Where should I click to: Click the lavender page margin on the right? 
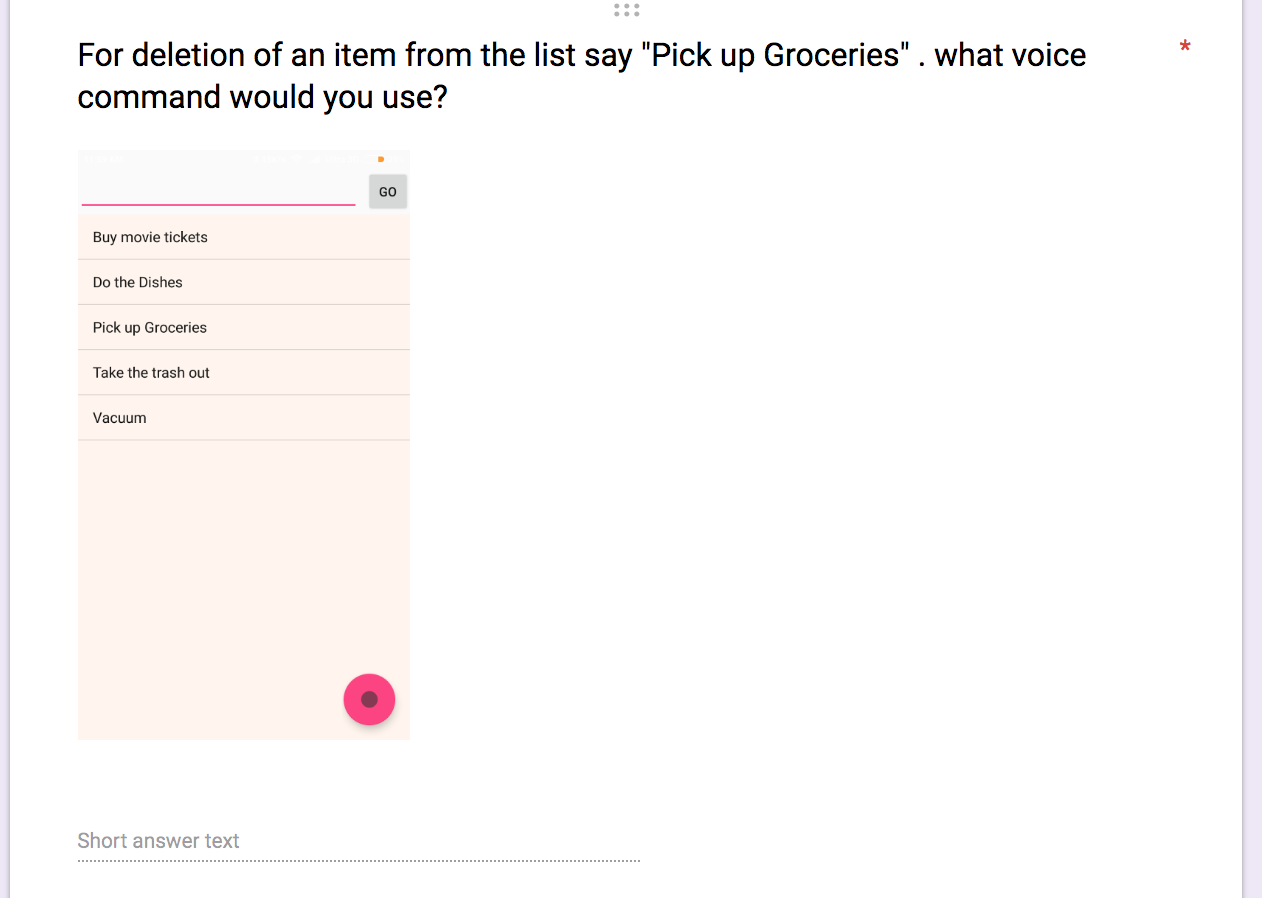tap(1252, 449)
